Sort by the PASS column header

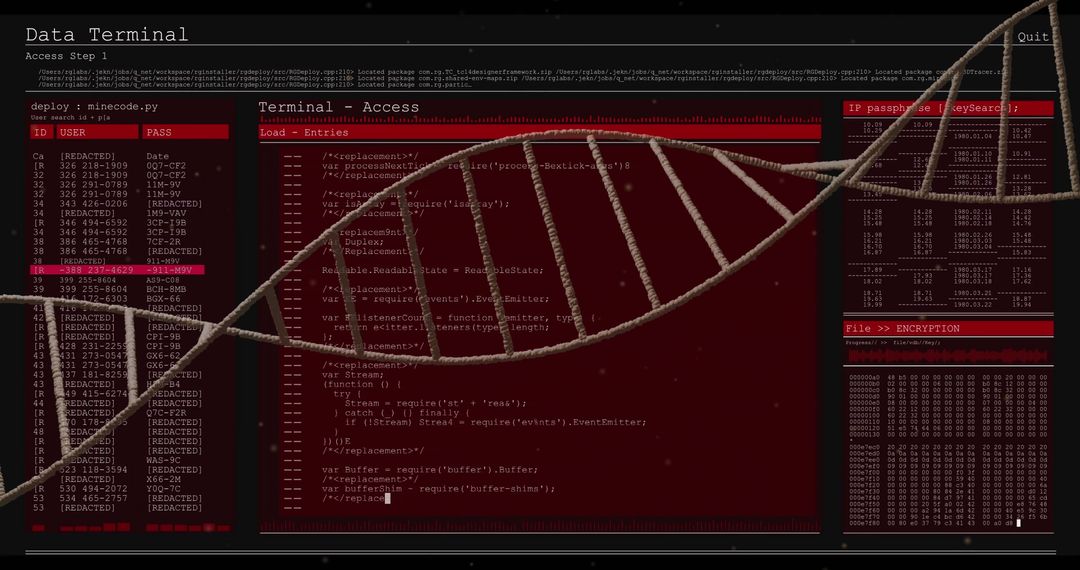tap(185, 132)
